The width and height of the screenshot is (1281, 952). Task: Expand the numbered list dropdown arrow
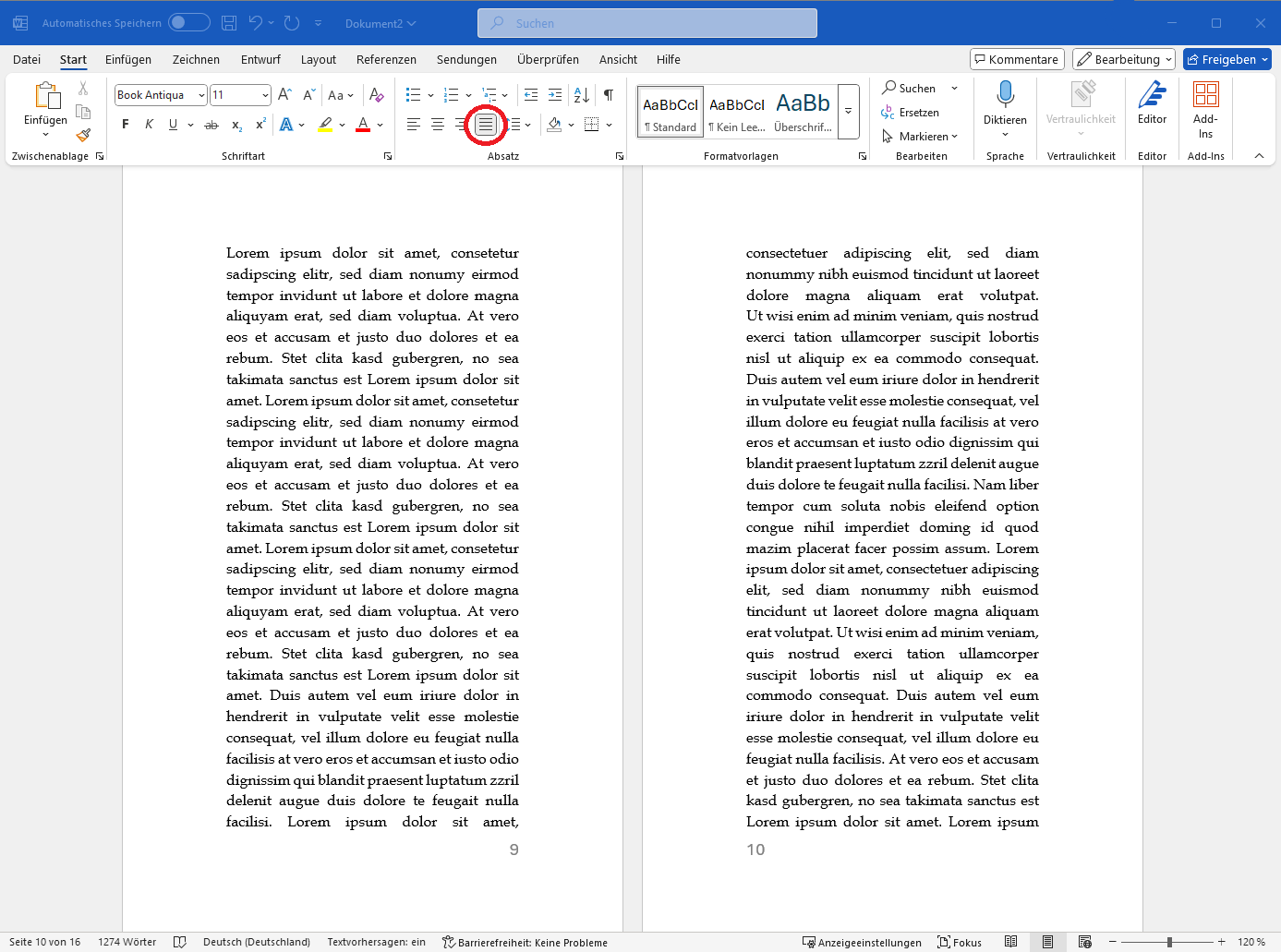(x=468, y=95)
